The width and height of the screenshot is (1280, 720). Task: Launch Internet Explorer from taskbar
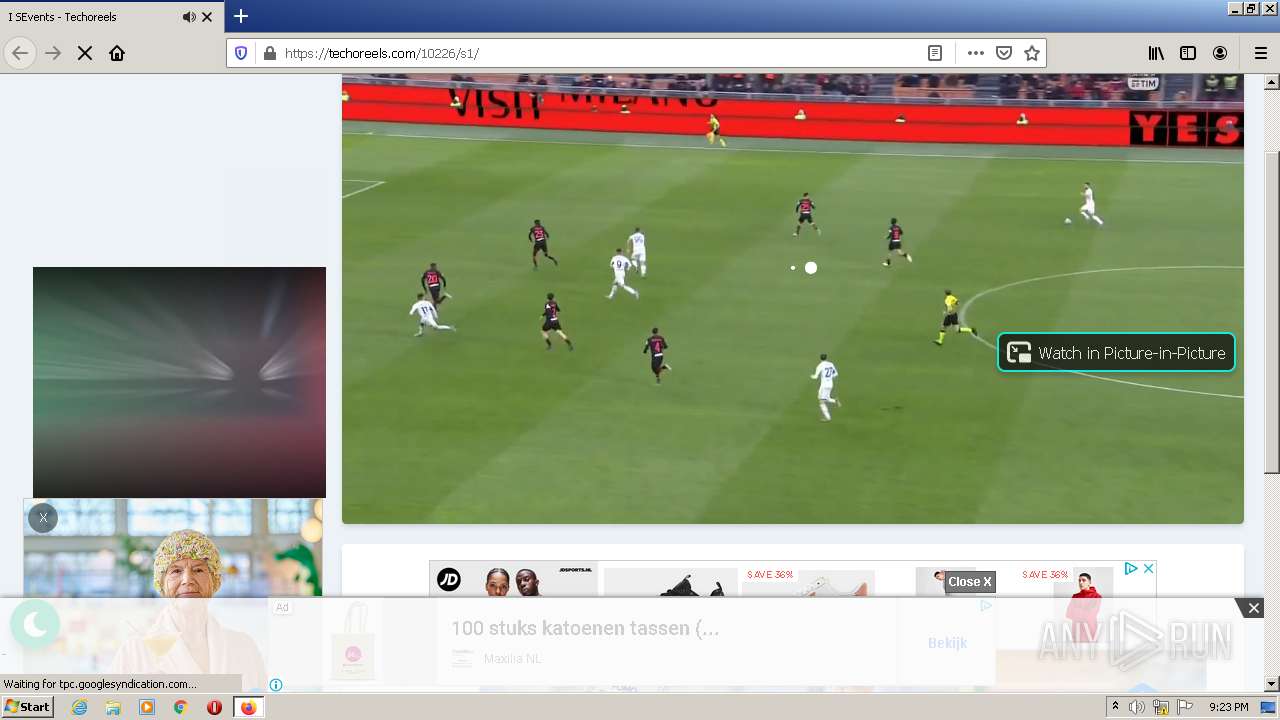(x=80, y=707)
